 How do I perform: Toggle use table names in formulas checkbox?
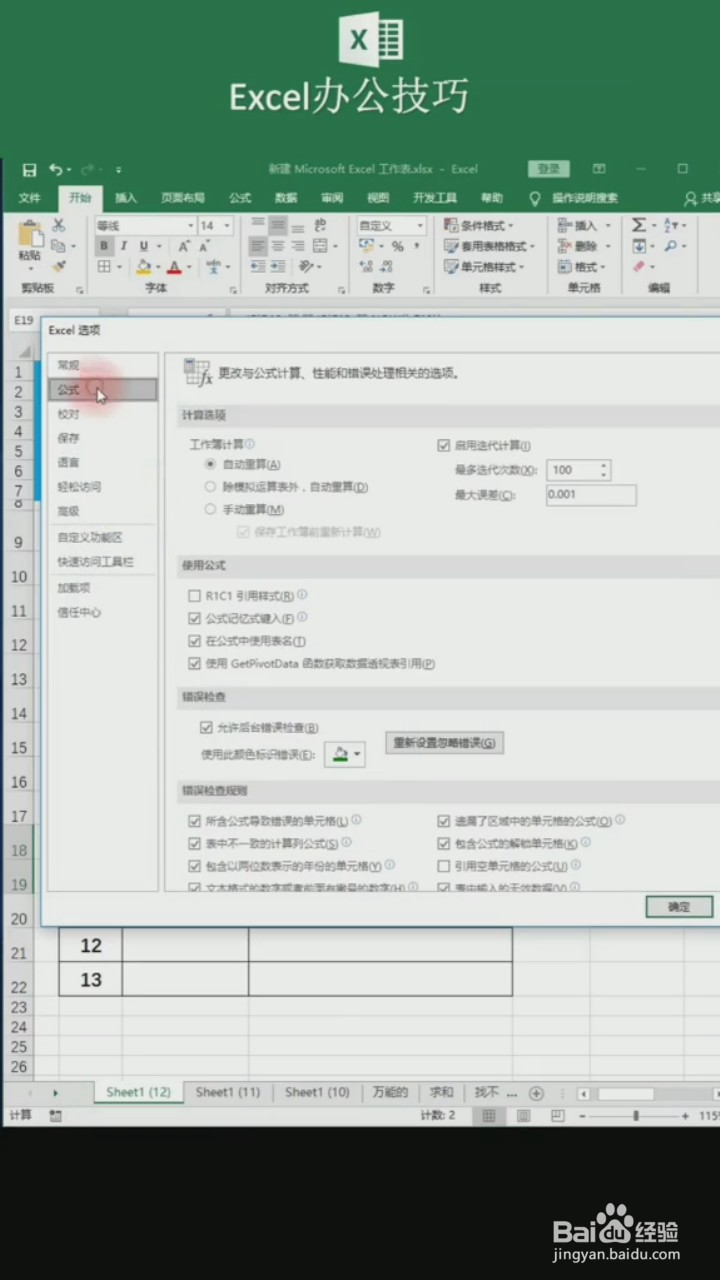pyautogui.click(x=195, y=641)
